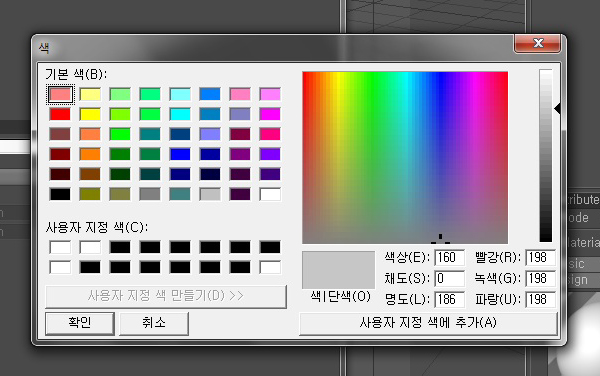
Task: Click the blue (파랑) value field
Action: click(540, 299)
